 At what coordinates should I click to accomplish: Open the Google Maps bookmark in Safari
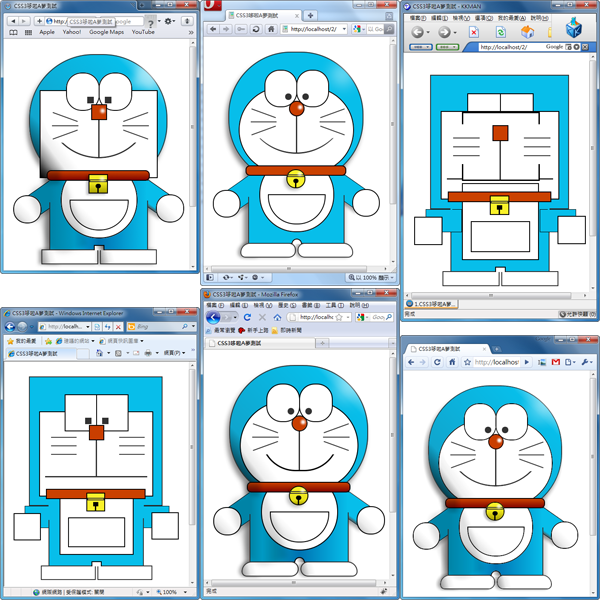click(106, 32)
